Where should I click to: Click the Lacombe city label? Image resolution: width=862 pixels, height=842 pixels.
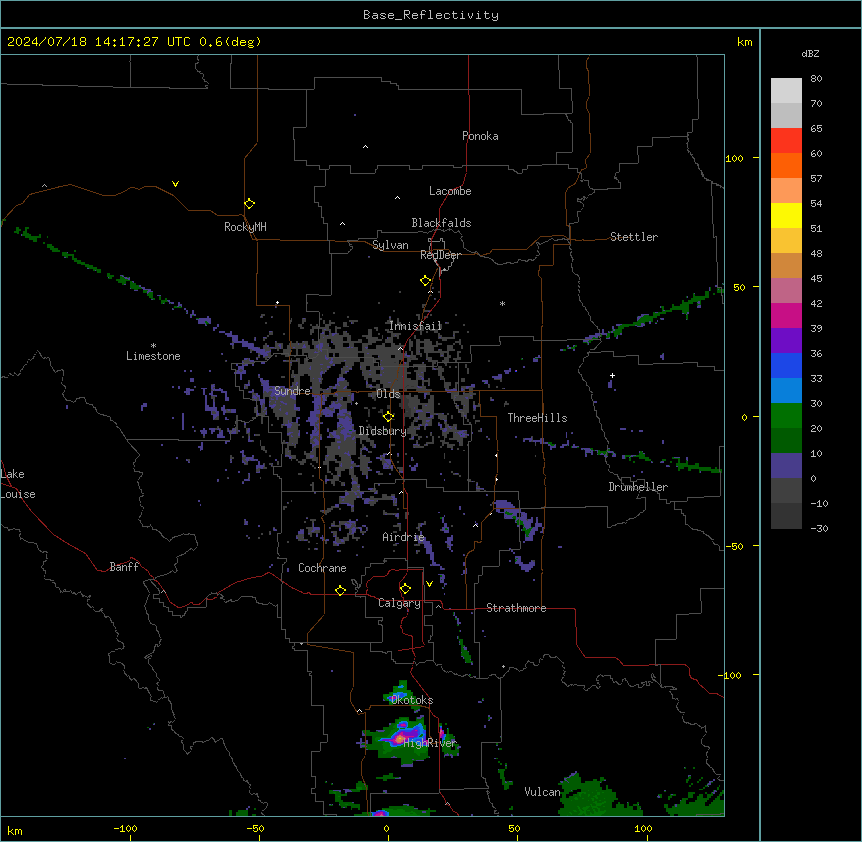tap(450, 191)
